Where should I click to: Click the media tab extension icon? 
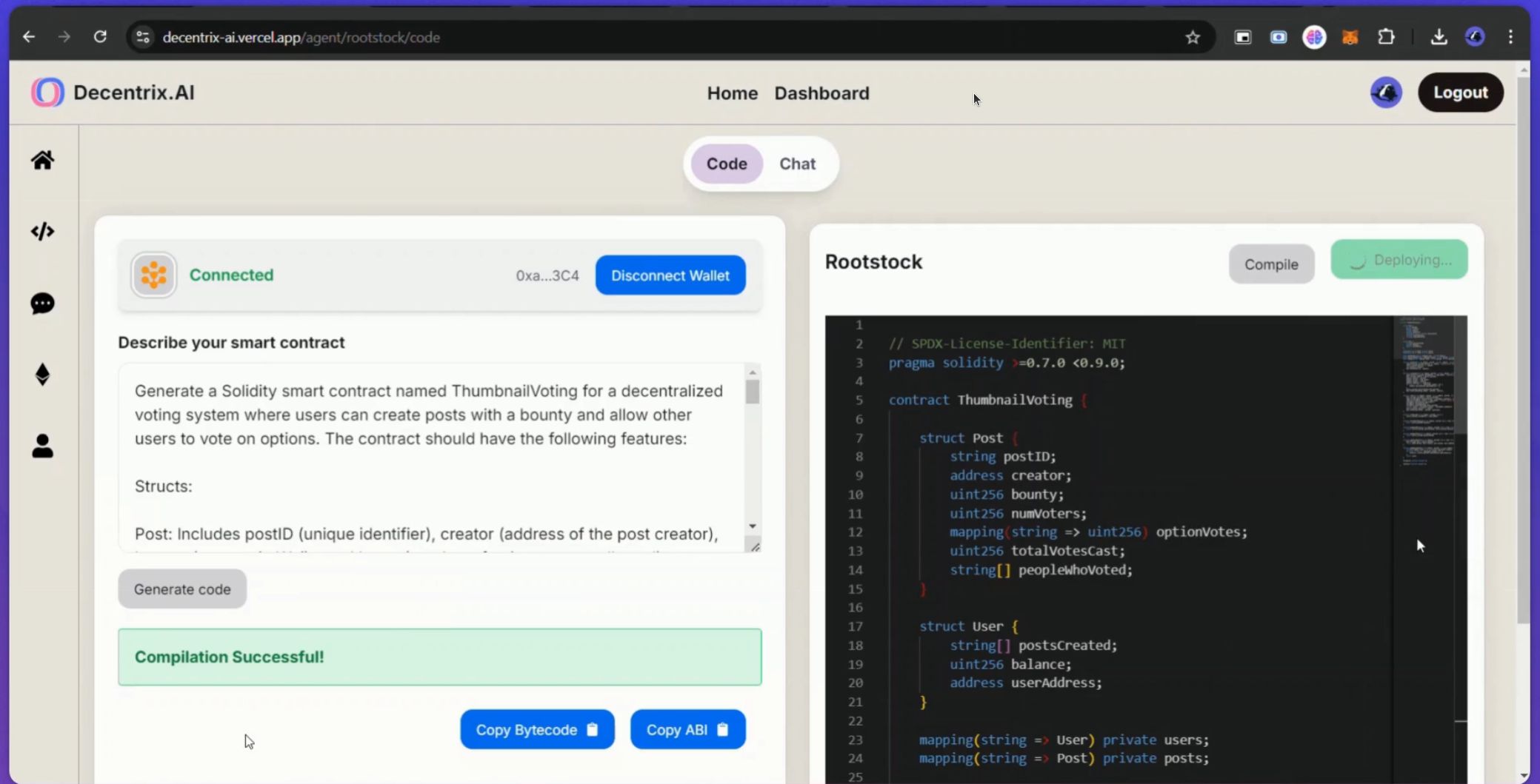1243,37
